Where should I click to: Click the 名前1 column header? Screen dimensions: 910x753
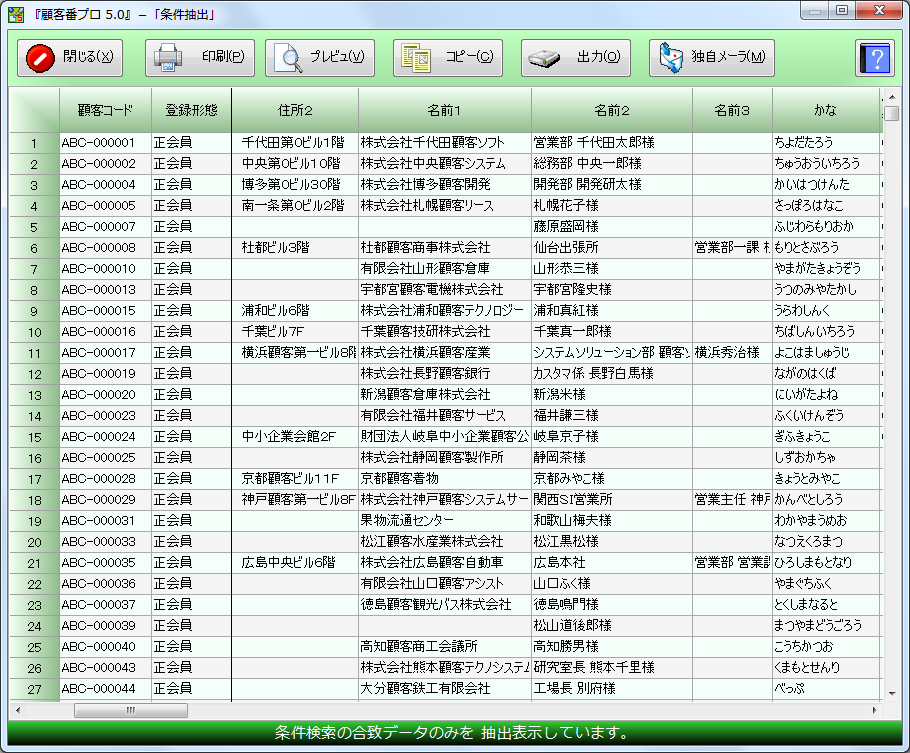click(444, 110)
